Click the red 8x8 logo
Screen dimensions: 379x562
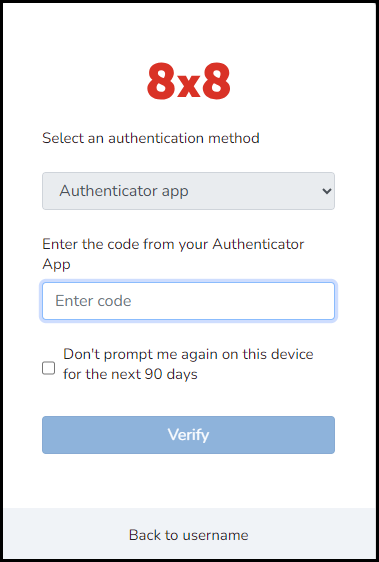(x=189, y=81)
